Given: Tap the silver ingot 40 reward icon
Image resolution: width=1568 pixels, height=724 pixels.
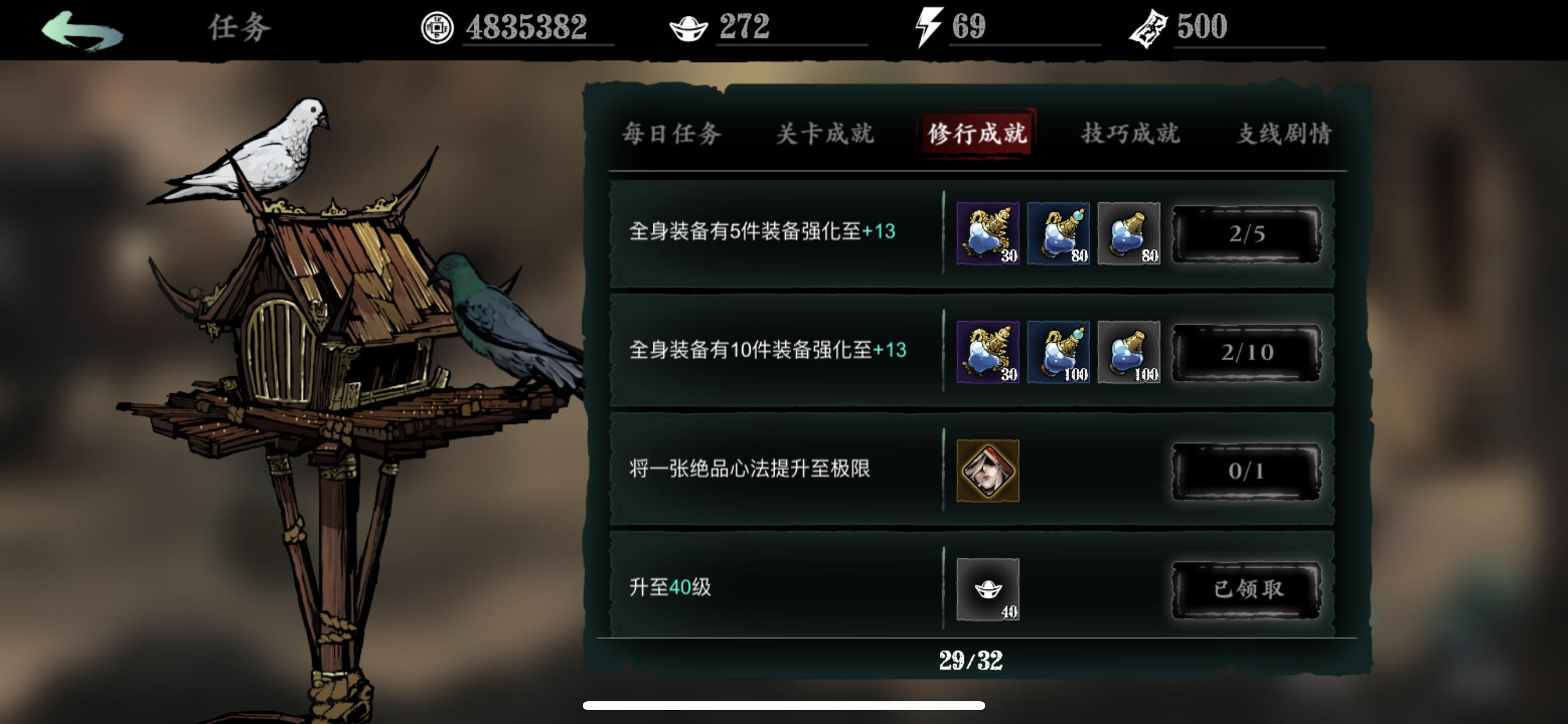Looking at the screenshot, I should [988, 589].
